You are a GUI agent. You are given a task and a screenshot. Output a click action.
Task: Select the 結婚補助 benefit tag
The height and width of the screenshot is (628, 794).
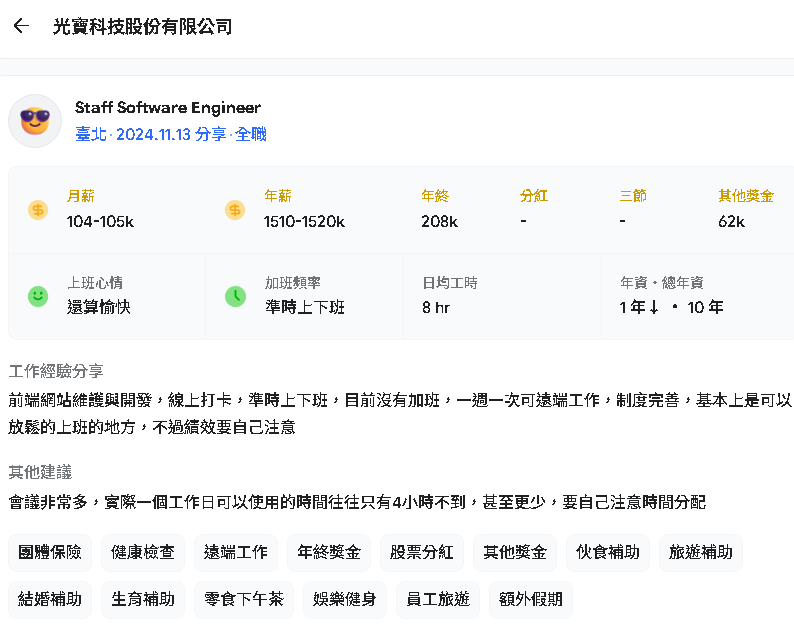(50, 600)
